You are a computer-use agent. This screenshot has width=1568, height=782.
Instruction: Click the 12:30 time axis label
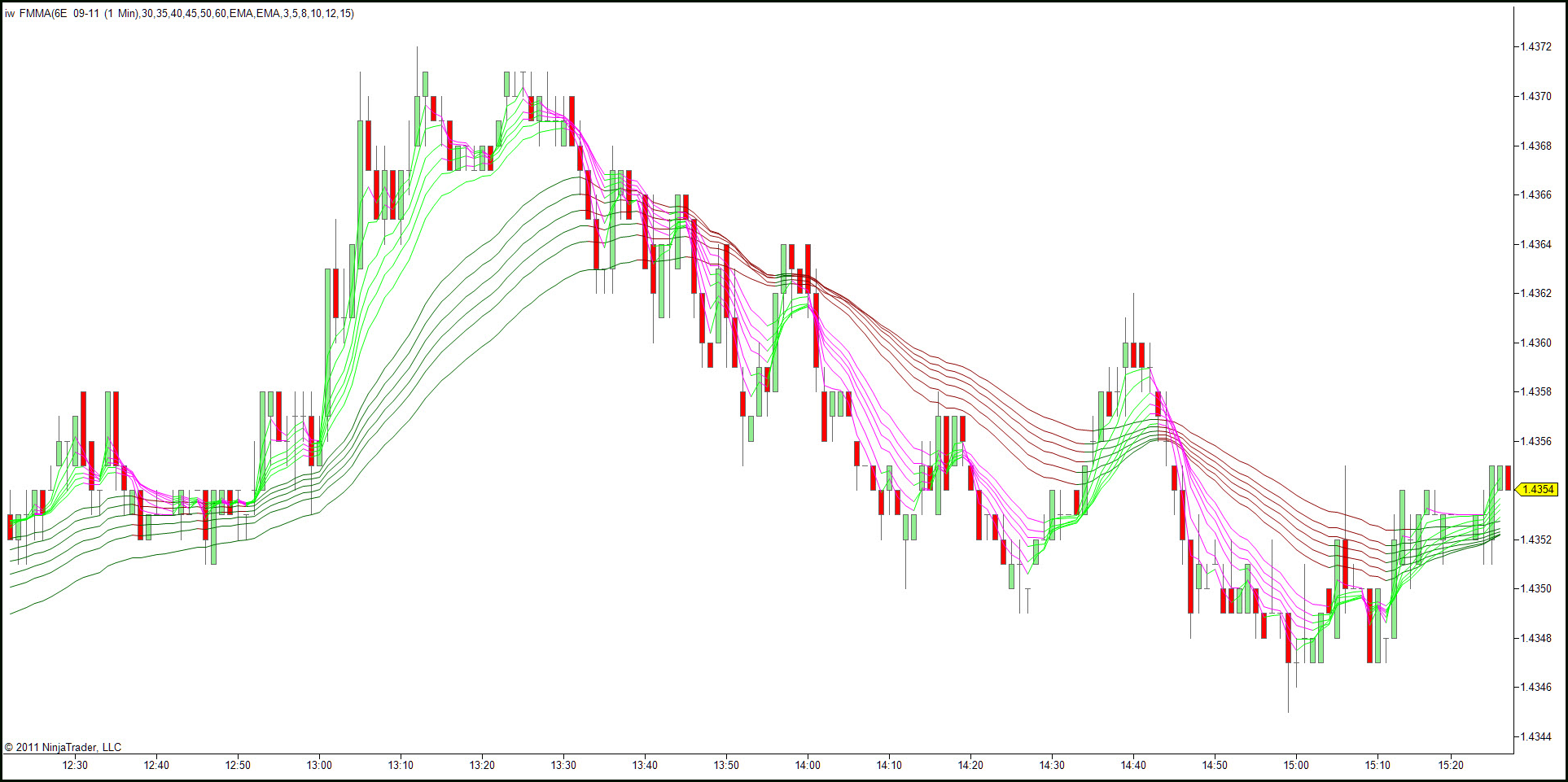pos(75,765)
